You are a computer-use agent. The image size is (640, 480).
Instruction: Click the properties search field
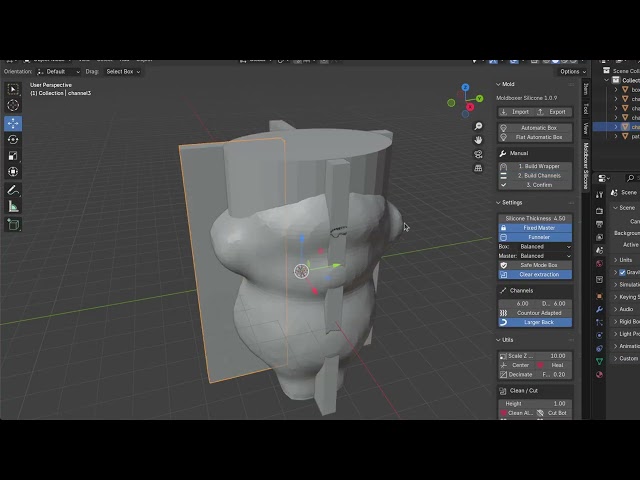click(632, 178)
